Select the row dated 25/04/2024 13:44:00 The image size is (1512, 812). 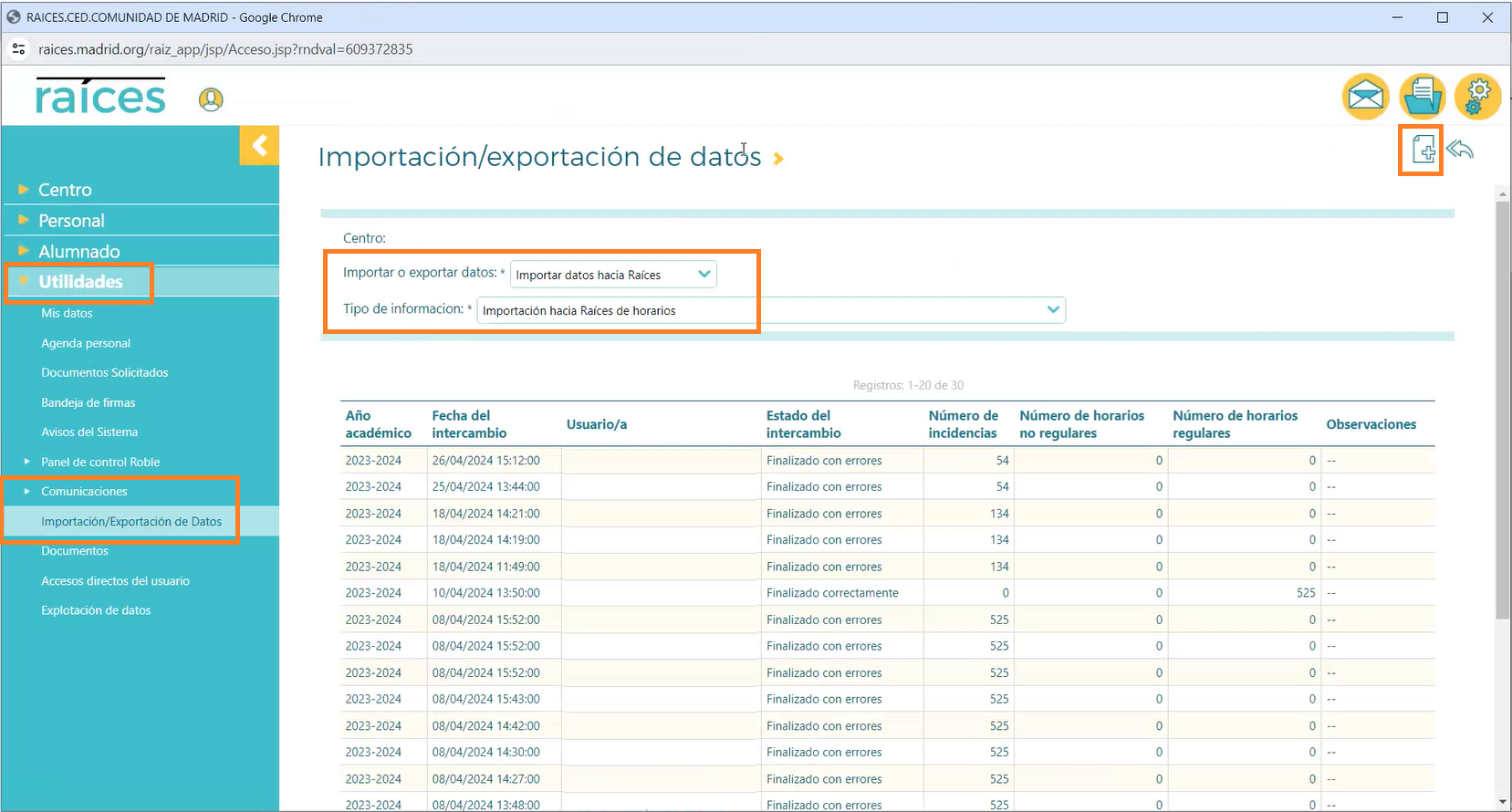(887, 486)
